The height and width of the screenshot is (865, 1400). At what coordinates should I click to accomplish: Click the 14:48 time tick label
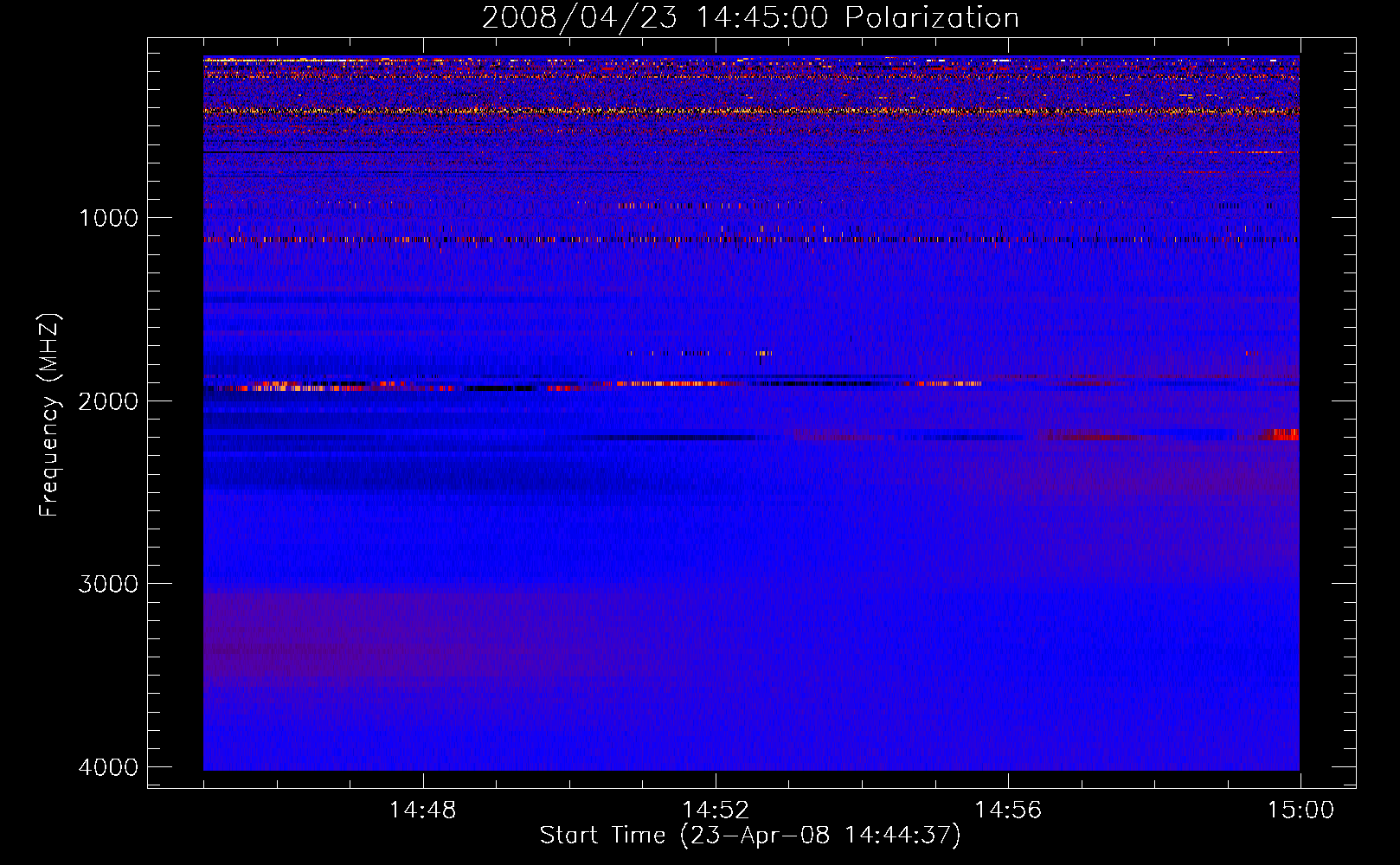point(422,811)
